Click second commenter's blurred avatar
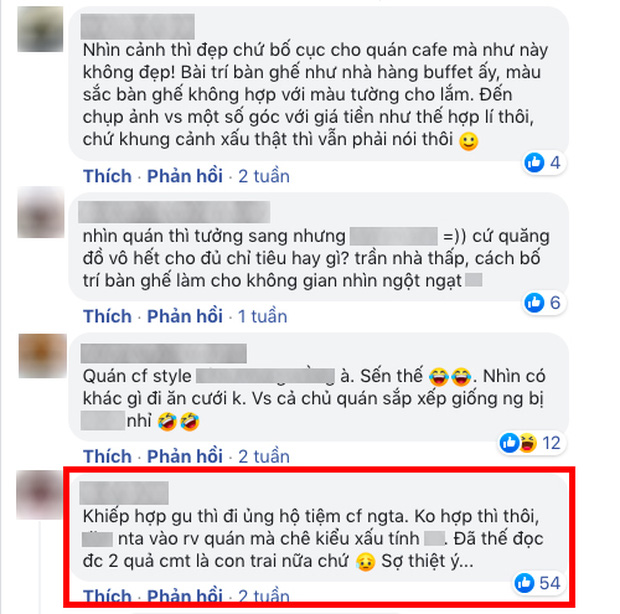This screenshot has width=620, height=614. (x=41, y=213)
